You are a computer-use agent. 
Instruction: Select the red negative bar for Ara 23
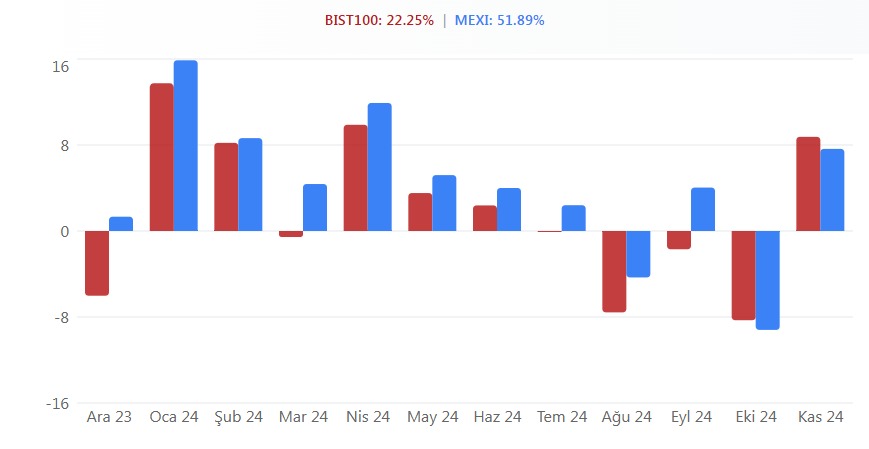[x=97, y=263]
